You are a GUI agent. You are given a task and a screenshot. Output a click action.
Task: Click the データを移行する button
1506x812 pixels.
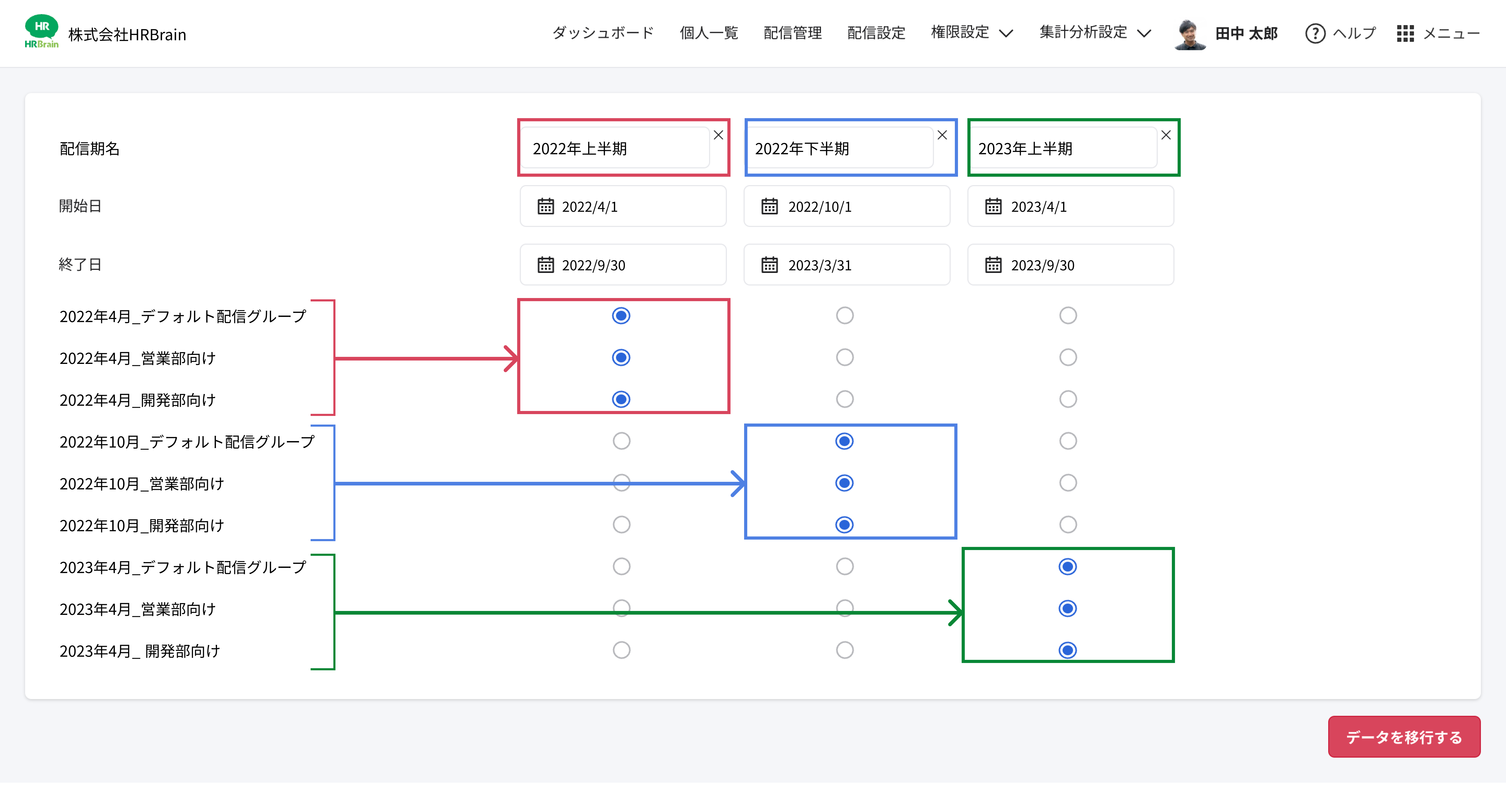click(1404, 737)
